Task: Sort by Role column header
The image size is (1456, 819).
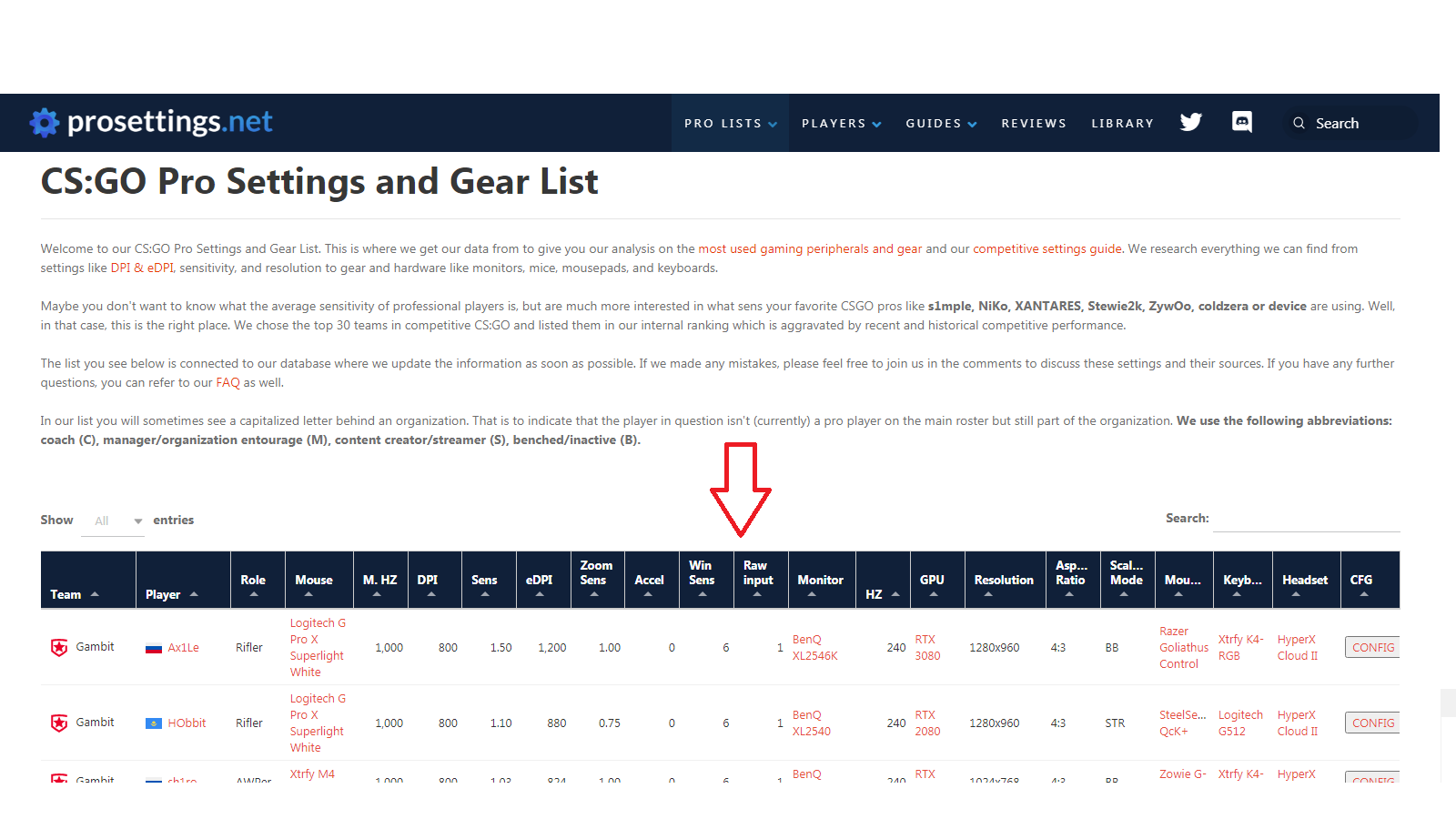Action: [x=257, y=580]
